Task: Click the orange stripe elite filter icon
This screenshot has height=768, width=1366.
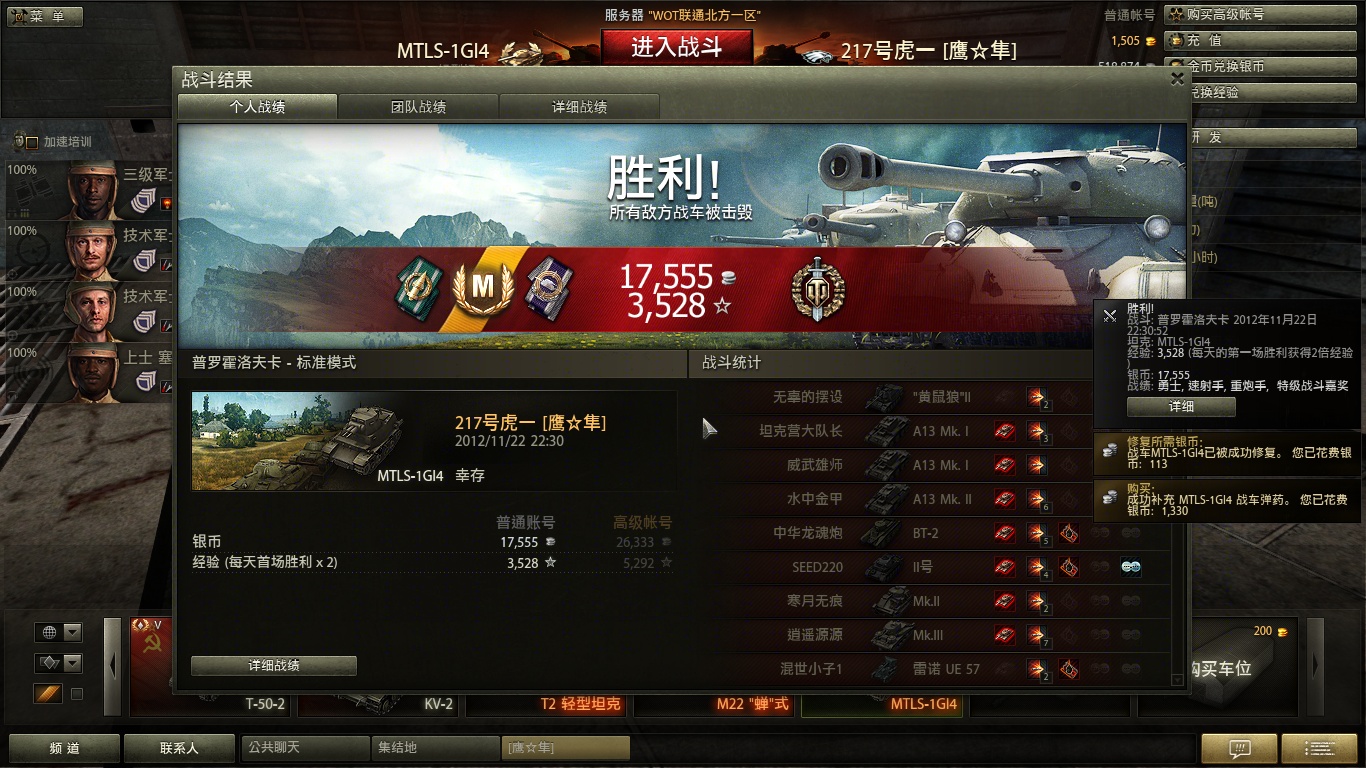Action: point(48,693)
